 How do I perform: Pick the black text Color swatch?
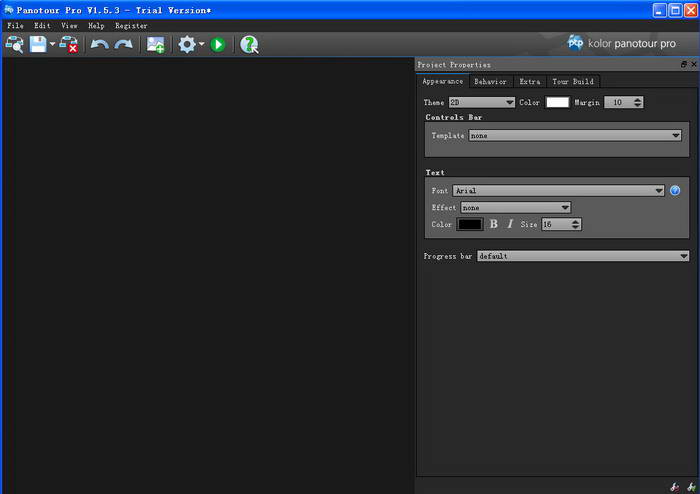470,224
